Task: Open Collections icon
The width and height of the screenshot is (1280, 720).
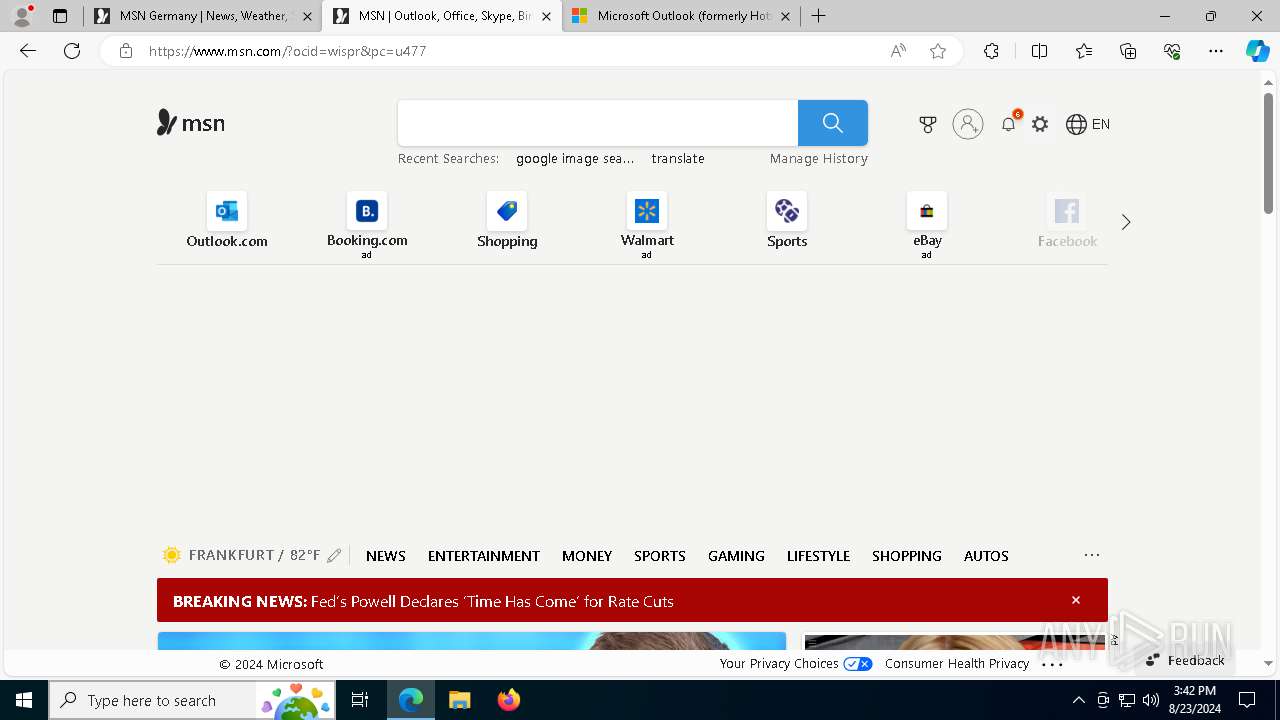Action: (1128, 51)
